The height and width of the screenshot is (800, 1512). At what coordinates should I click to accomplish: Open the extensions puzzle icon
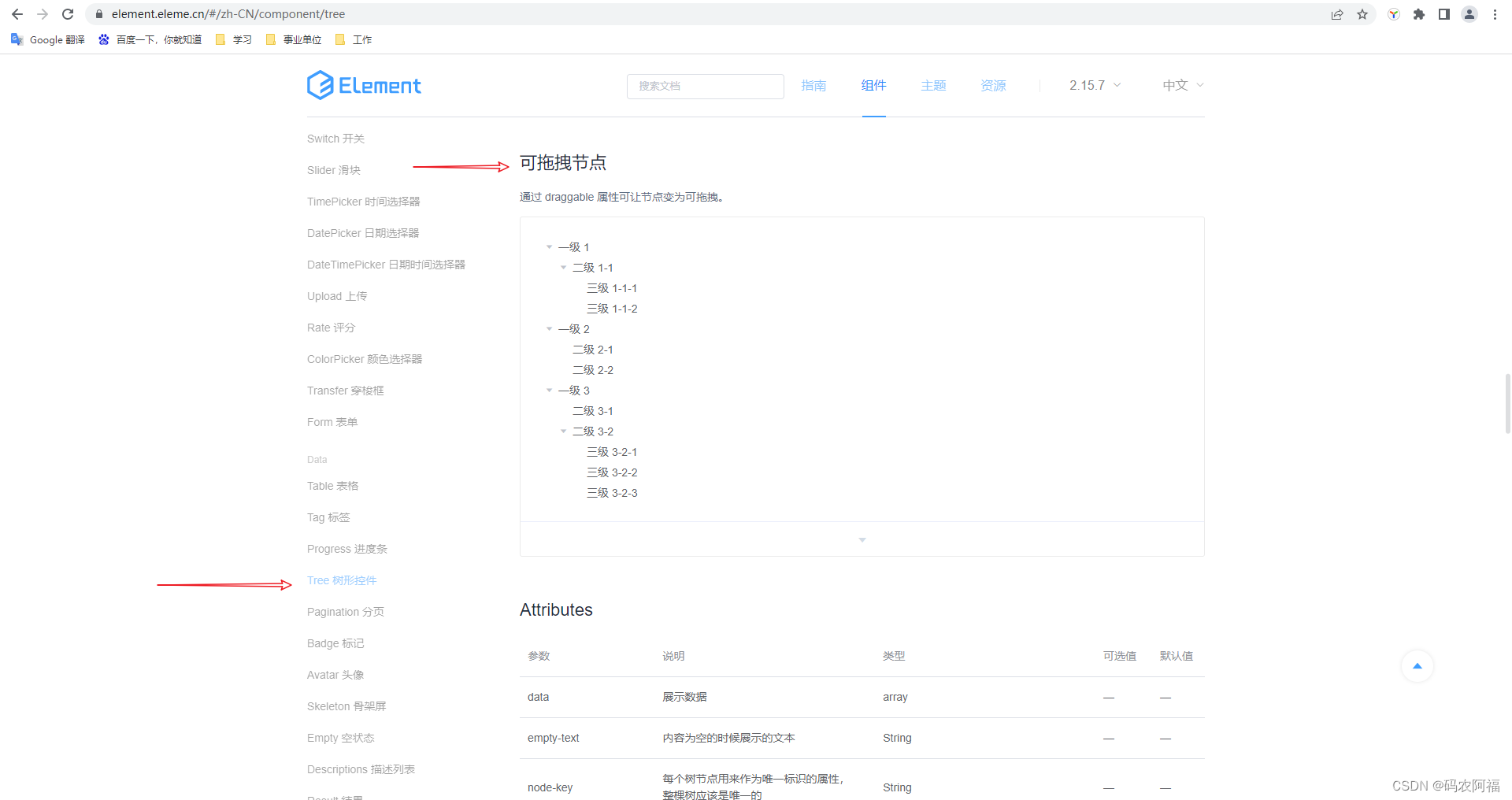pos(1419,14)
